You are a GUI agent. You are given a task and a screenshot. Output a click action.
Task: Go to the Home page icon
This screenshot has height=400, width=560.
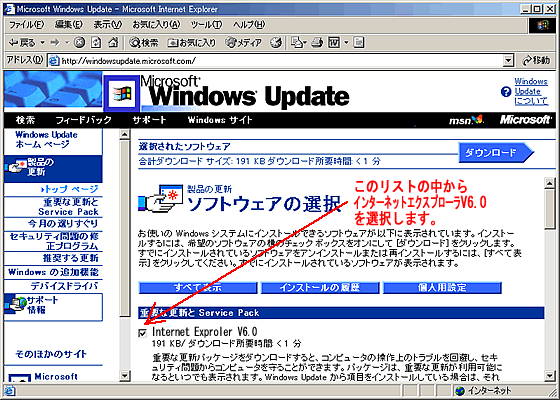113,42
